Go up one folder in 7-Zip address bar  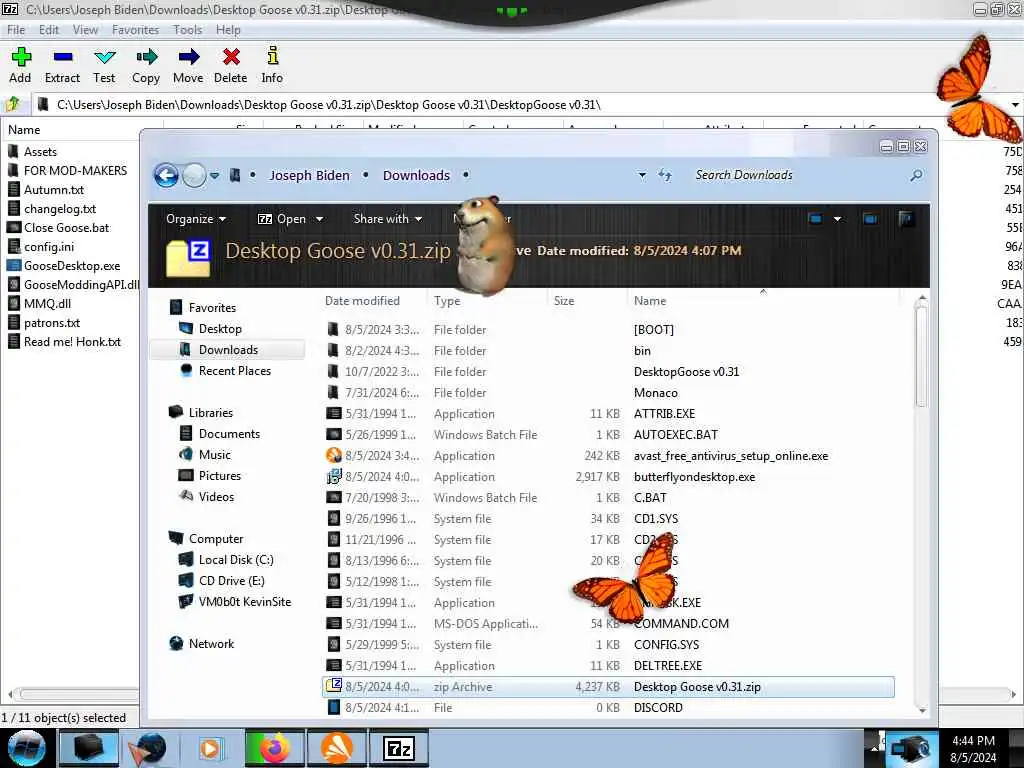click(12, 104)
